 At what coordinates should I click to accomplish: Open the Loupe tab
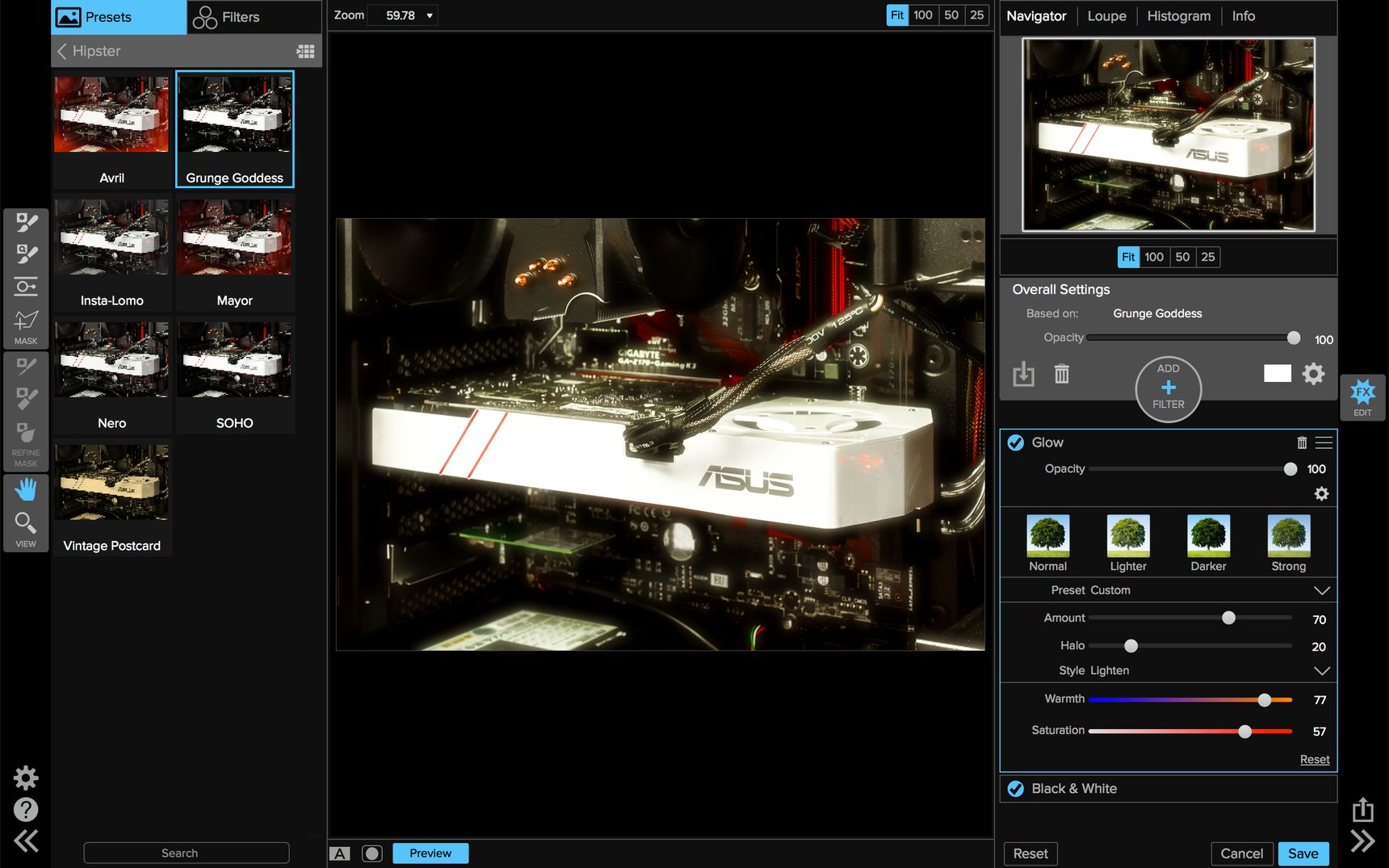coord(1106,16)
